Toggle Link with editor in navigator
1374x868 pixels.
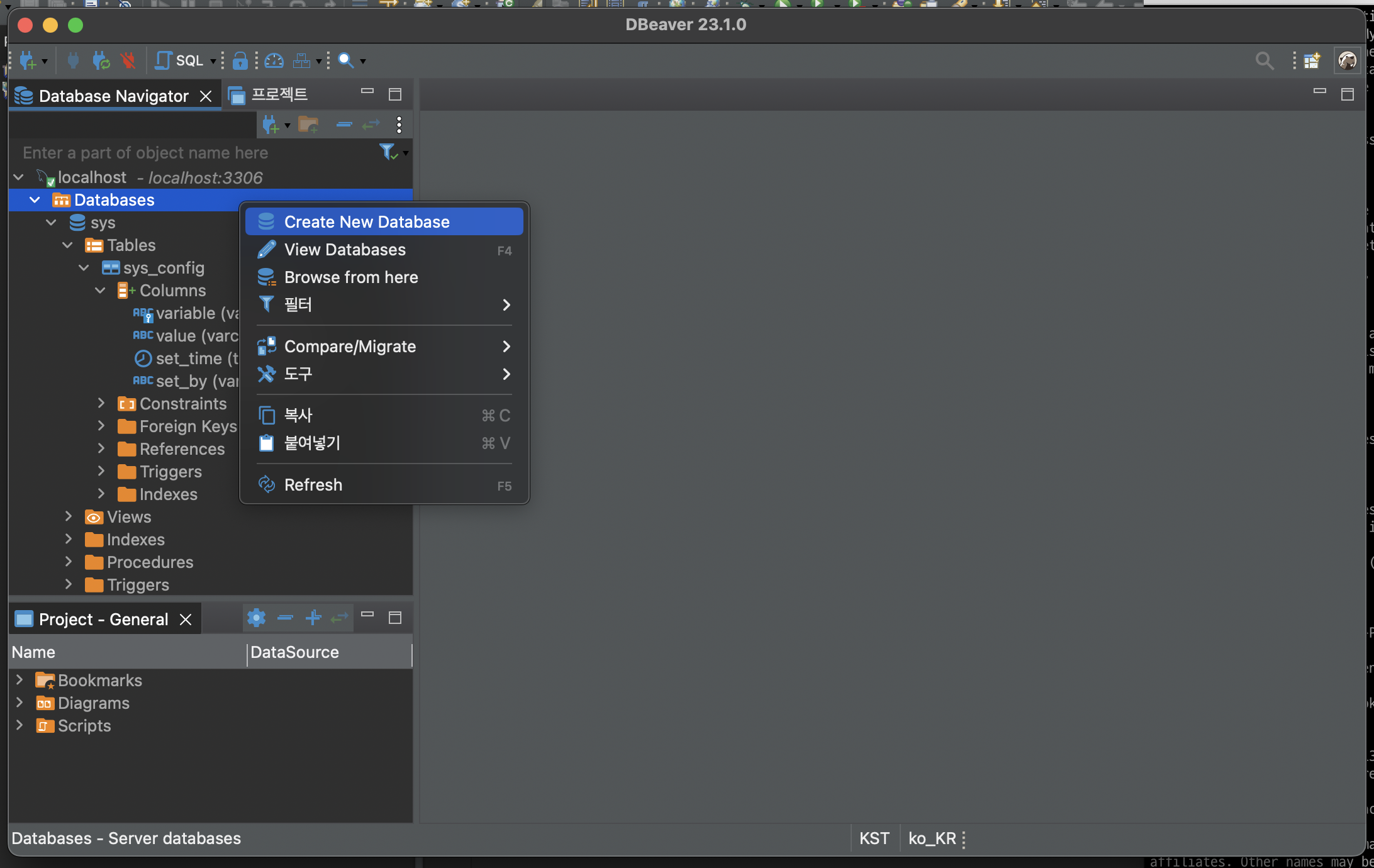pos(371,125)
